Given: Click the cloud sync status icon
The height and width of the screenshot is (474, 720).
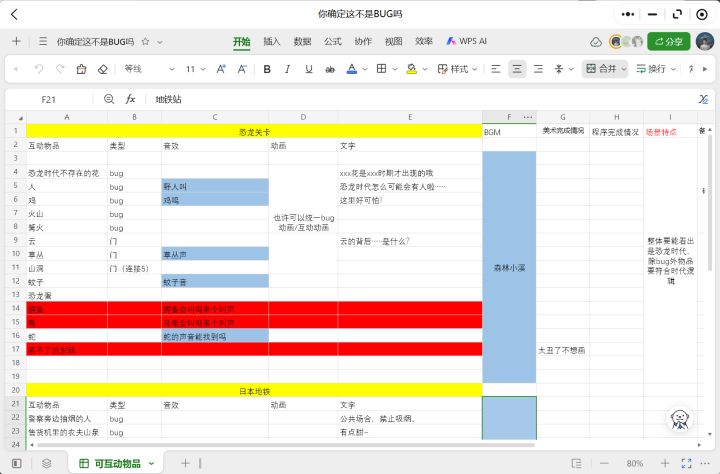Looking at the screenshot, I should coord(596,42).
